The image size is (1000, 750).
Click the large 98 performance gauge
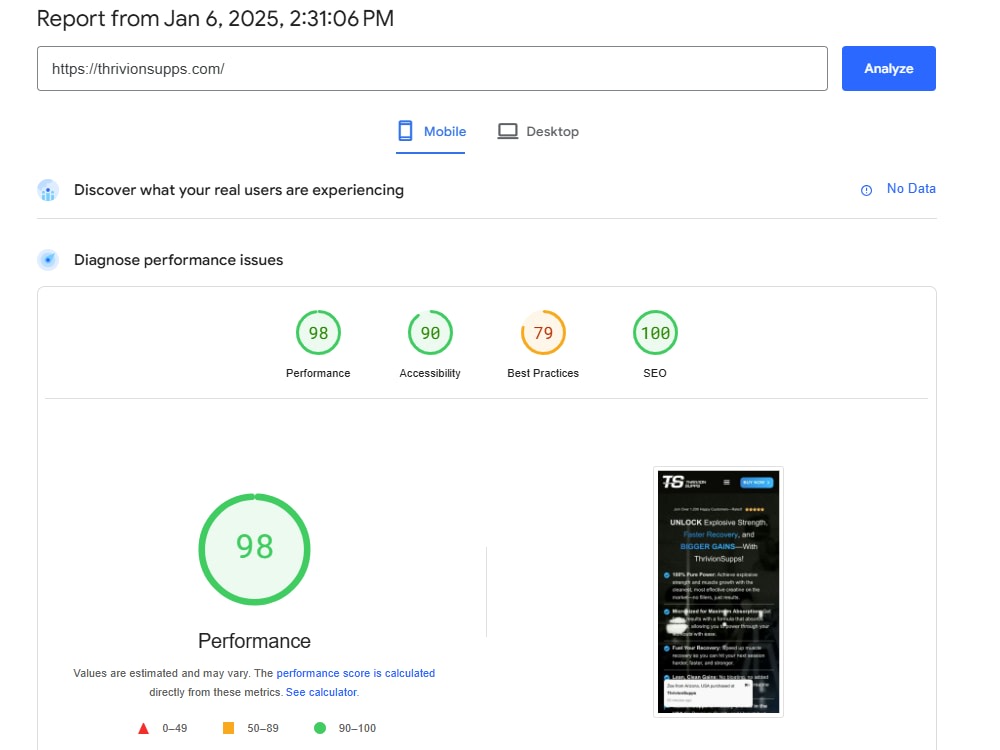click(x=254, y=549)
